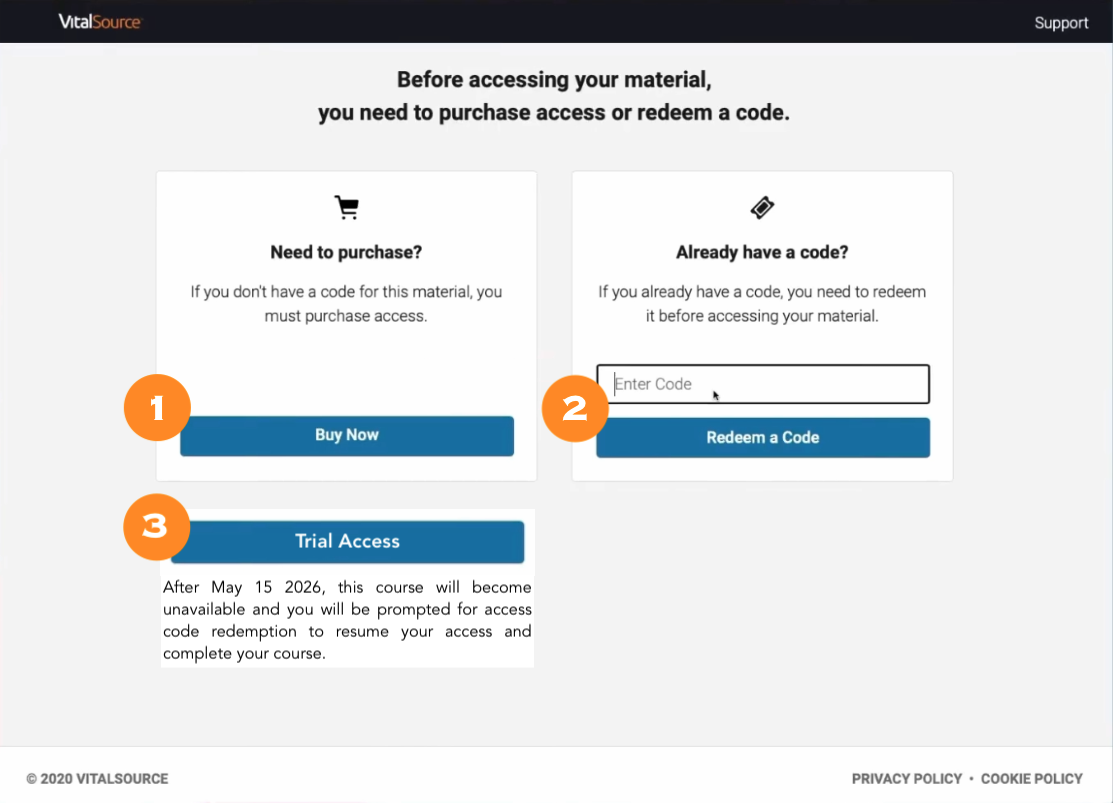Click the Already have a code heading
The height and width of the screenshot is (803, 1113).
point(762,252)
